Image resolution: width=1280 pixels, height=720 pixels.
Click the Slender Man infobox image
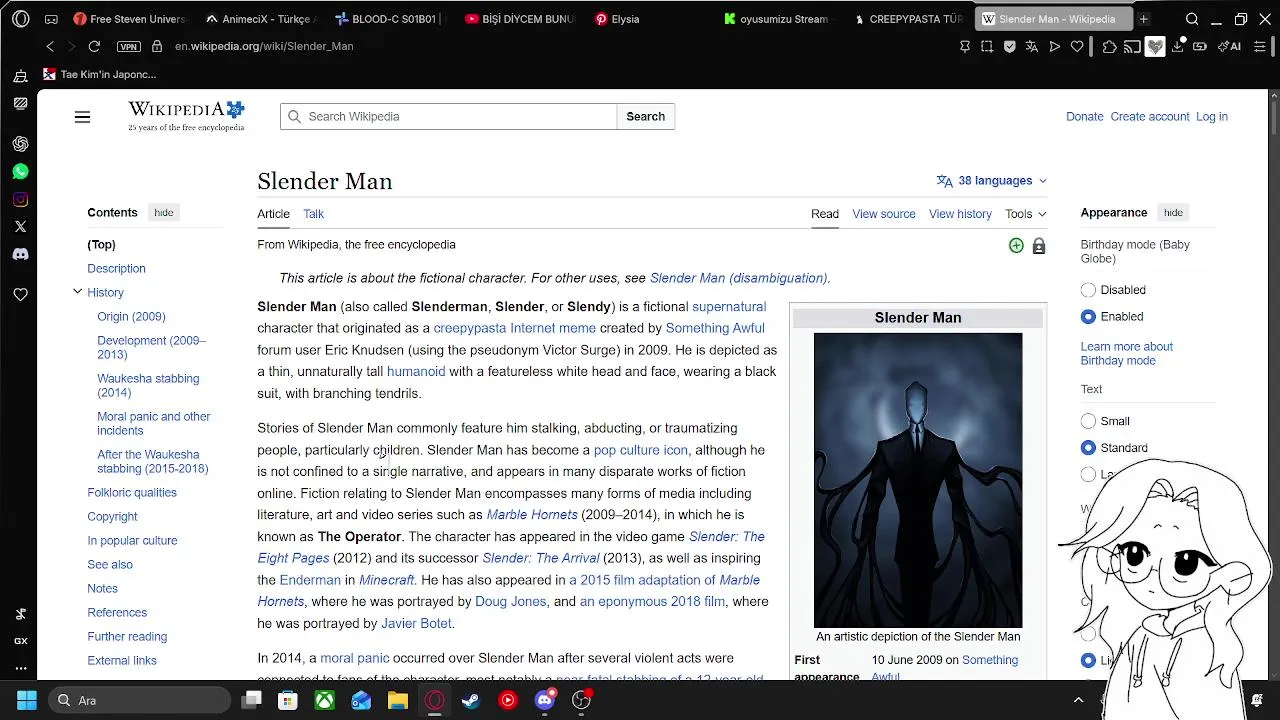point(918,480)
